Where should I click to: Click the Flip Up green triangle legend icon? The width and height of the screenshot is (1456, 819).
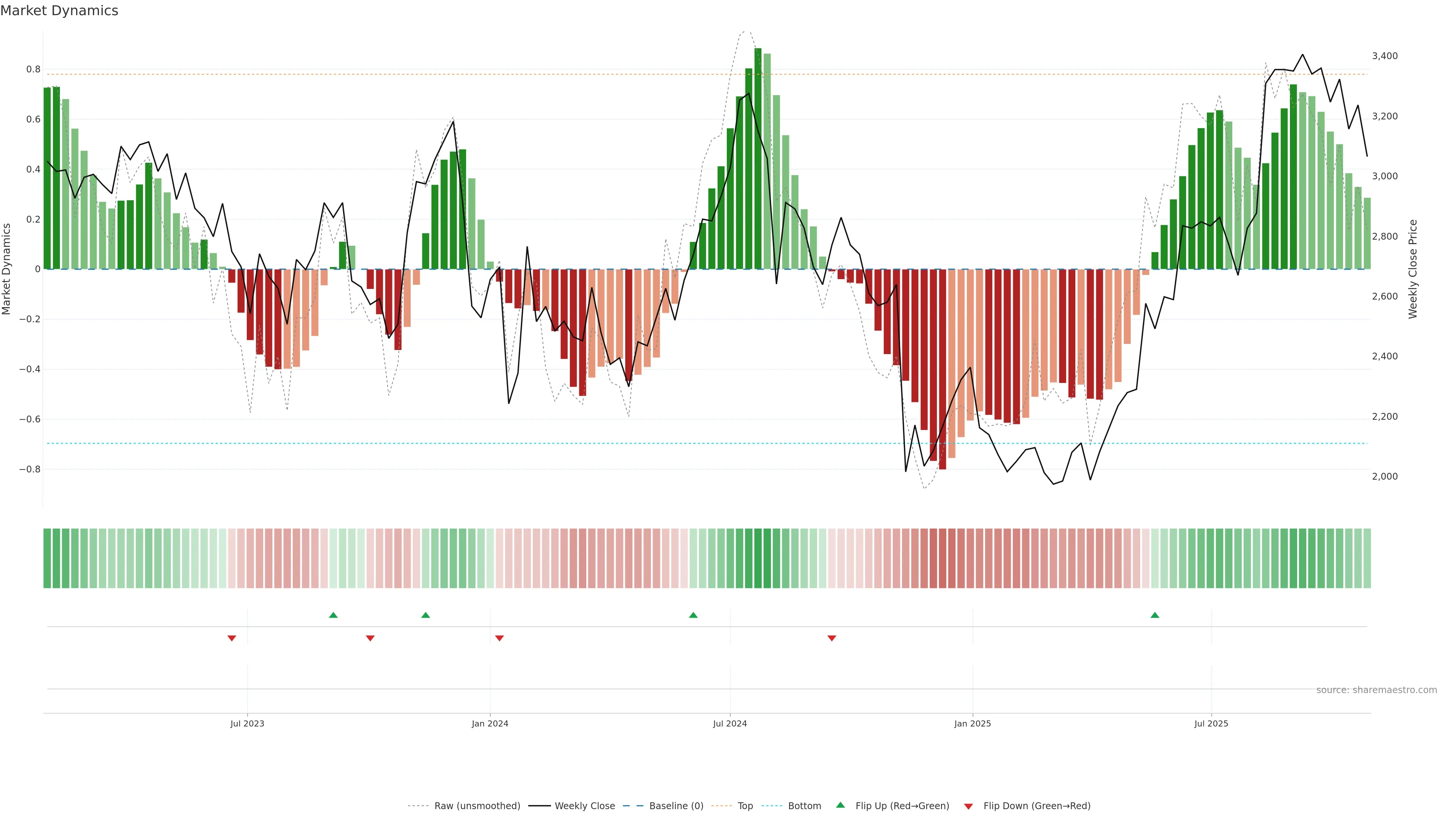[x=841, y=805]
